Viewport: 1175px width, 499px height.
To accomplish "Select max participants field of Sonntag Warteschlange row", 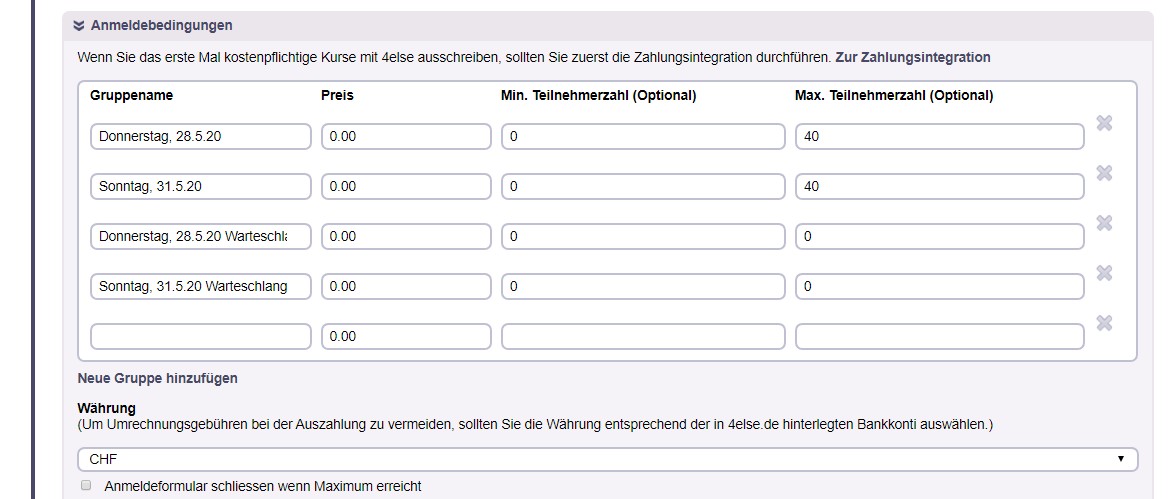I will pyautogui.click(x=939, y=286).
